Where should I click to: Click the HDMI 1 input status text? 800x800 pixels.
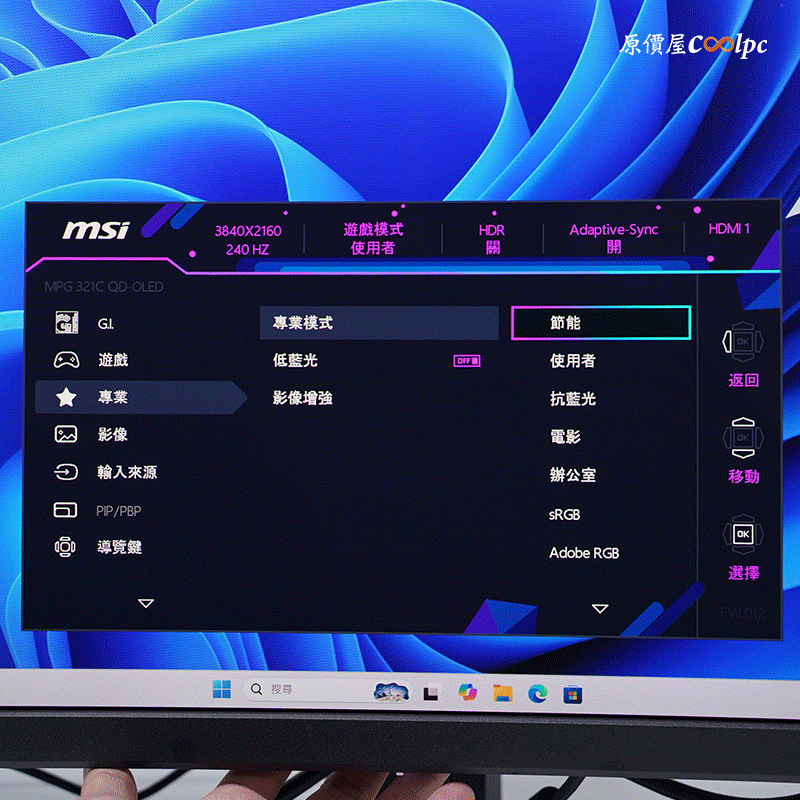pyautogui.click(x=729, y=229)
